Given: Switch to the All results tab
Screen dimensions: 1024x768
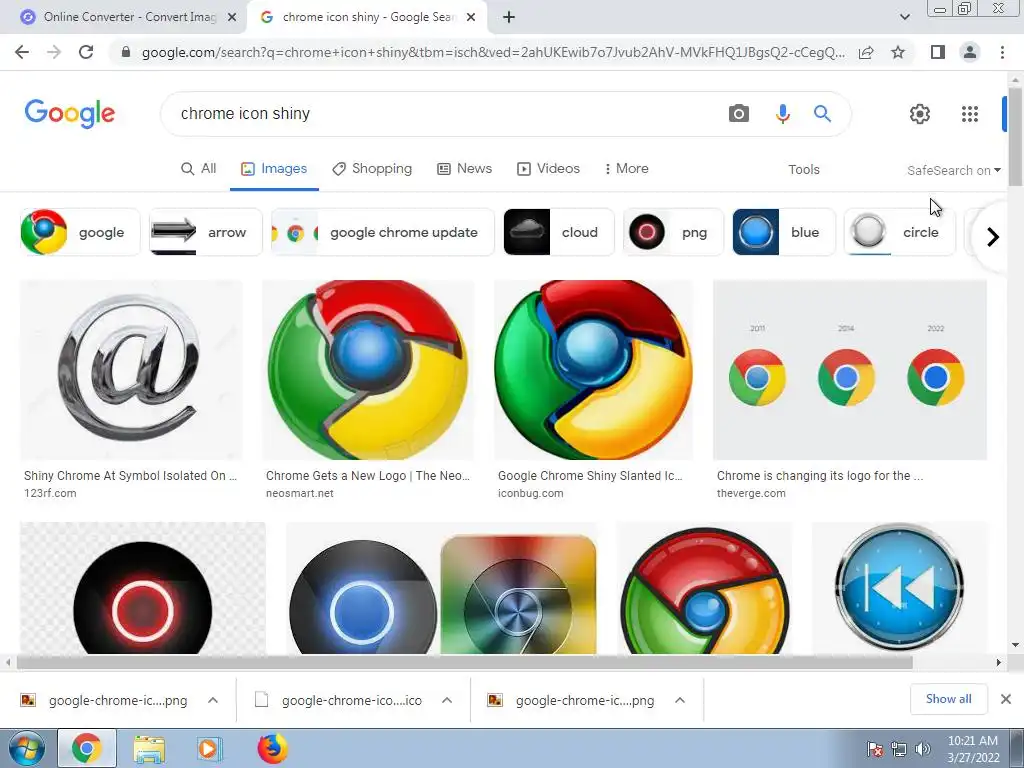Looking at the screenshot, I should tap(199, 168).
